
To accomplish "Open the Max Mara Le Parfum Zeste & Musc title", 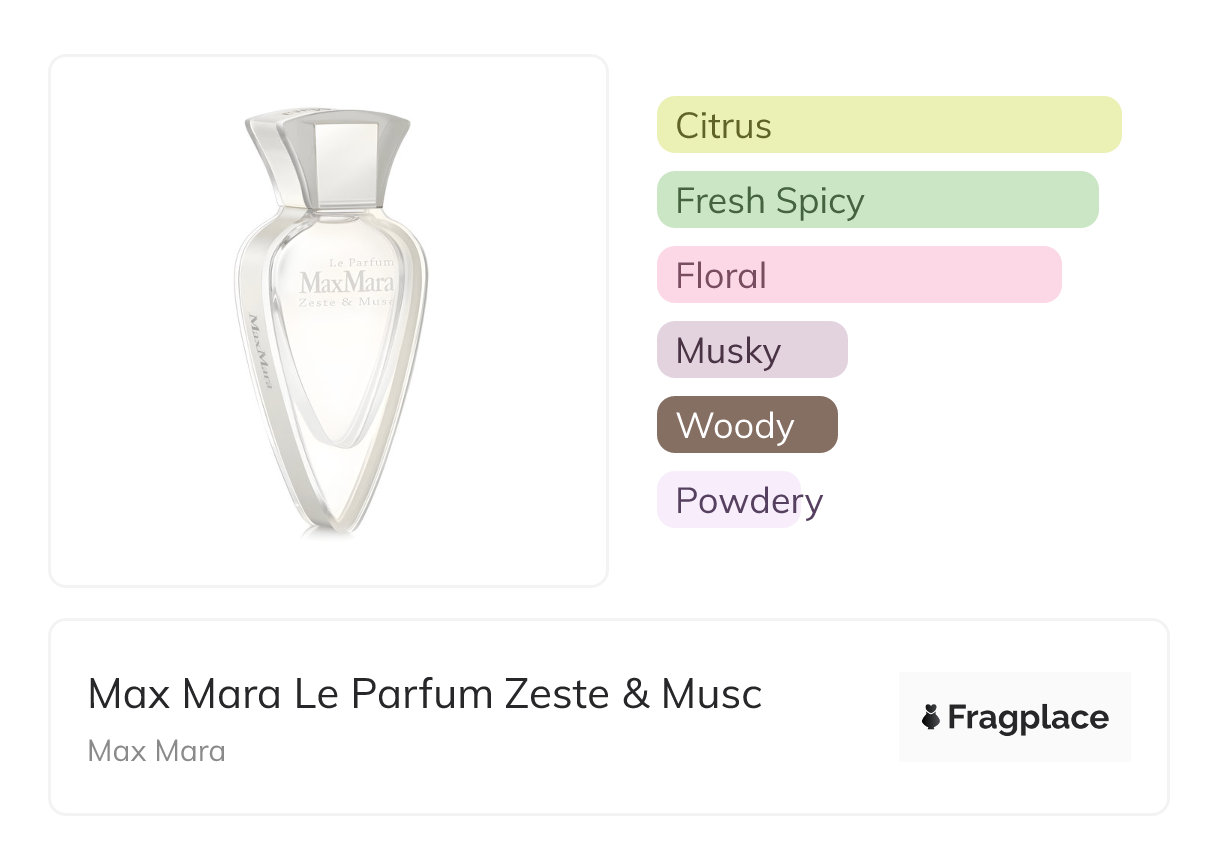I will (x=425, y=694).
